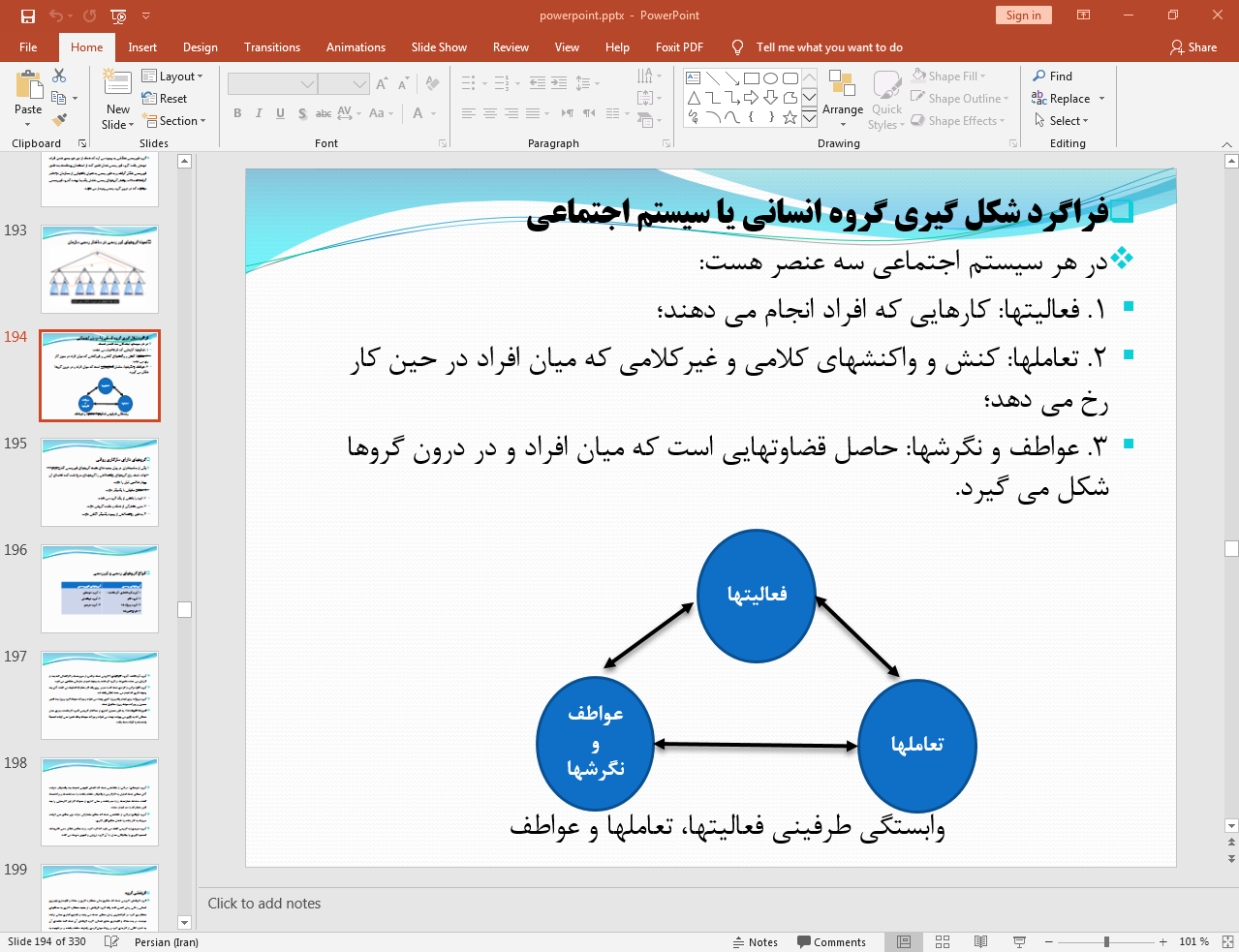Viewport: 1239px width, 952px height.
Task: Open the Notes pane from status bar
Action: coord(756,942)
